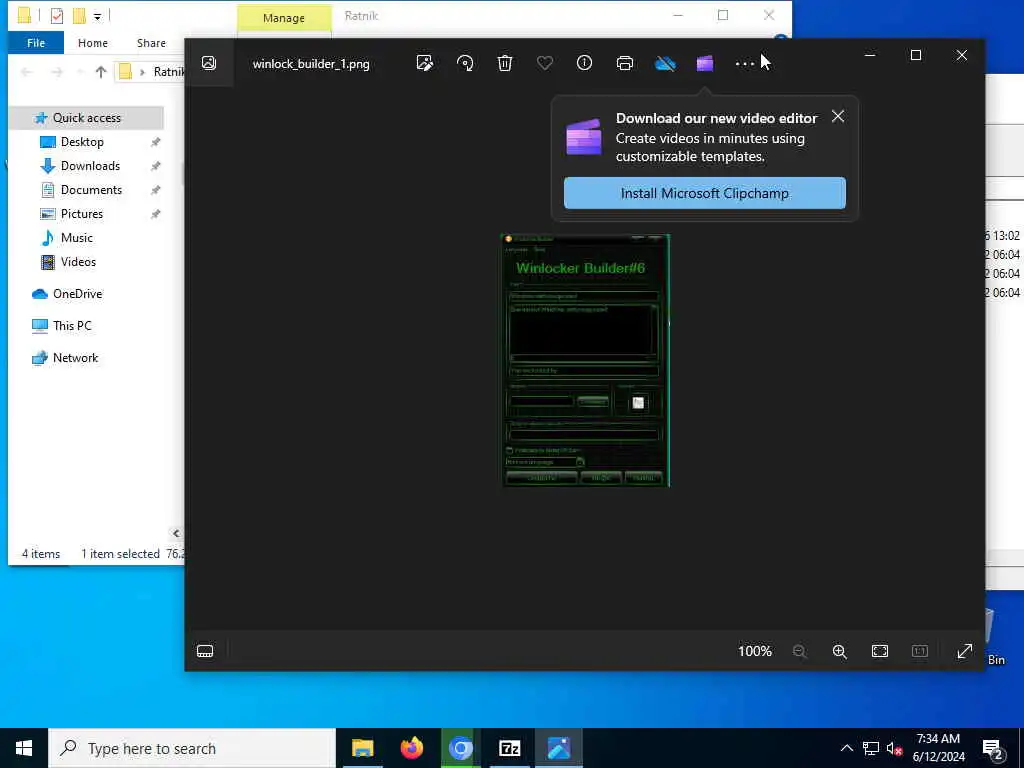1024x768 pixels.
Task: Open Pictures in navigation pane
Action: [81, 214]
